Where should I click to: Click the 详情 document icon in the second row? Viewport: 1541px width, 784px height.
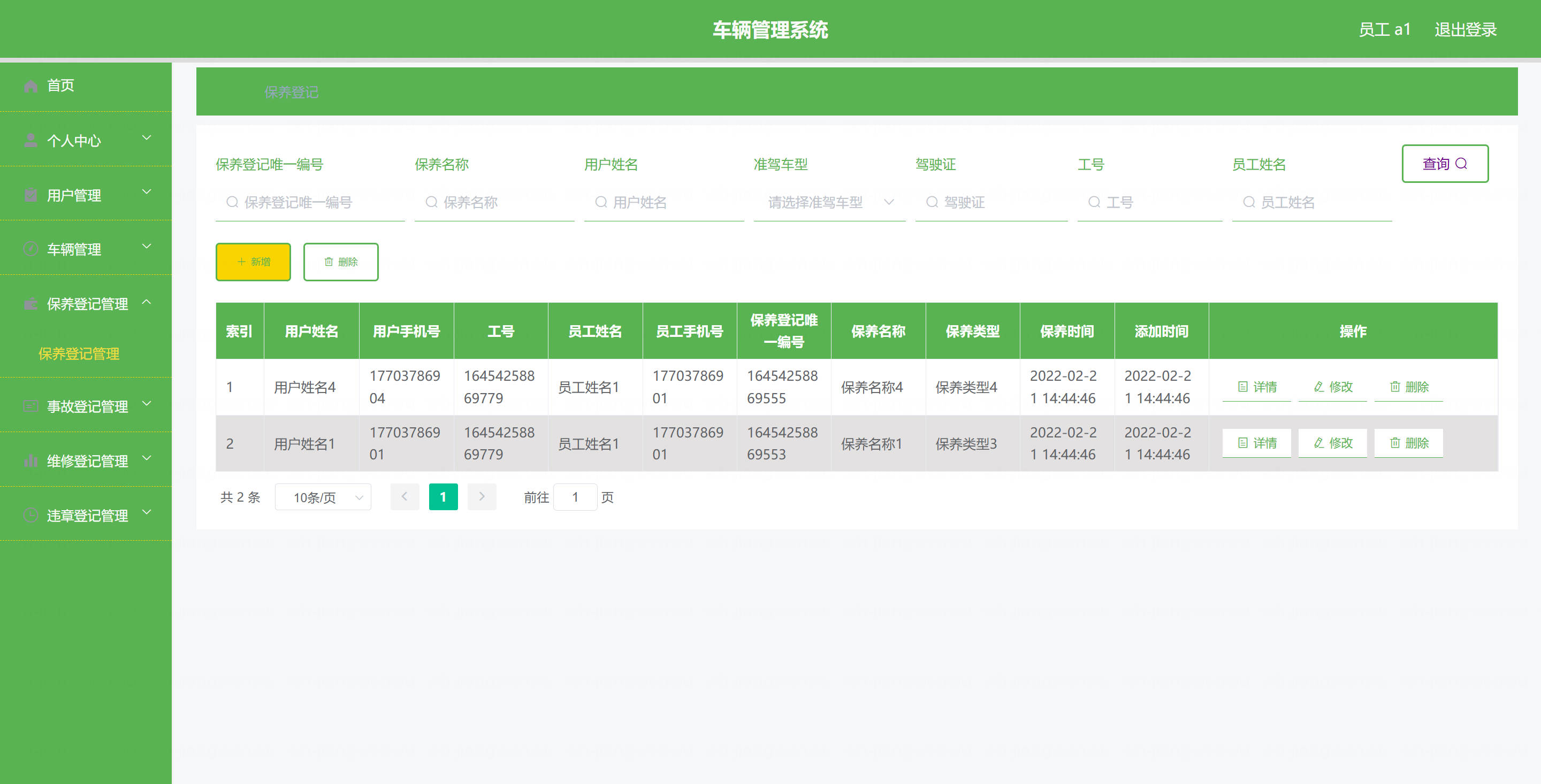click(1243, 443)
